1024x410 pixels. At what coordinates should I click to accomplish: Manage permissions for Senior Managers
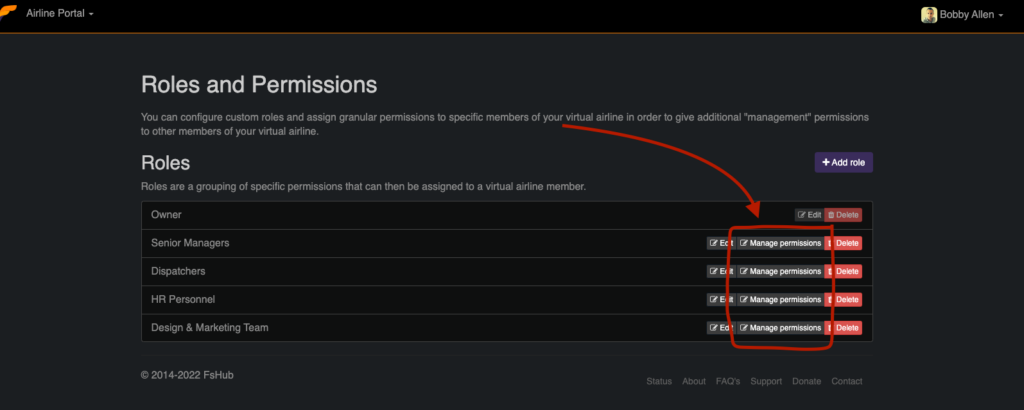point(780,243)
